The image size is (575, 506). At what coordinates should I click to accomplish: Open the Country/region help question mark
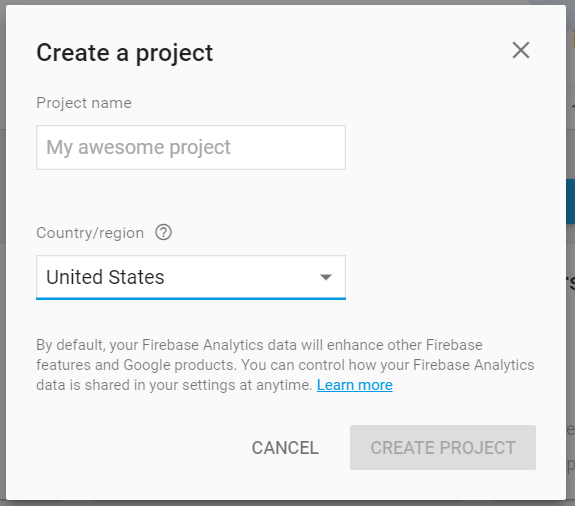pyautogui.click(x=163, y=232)
